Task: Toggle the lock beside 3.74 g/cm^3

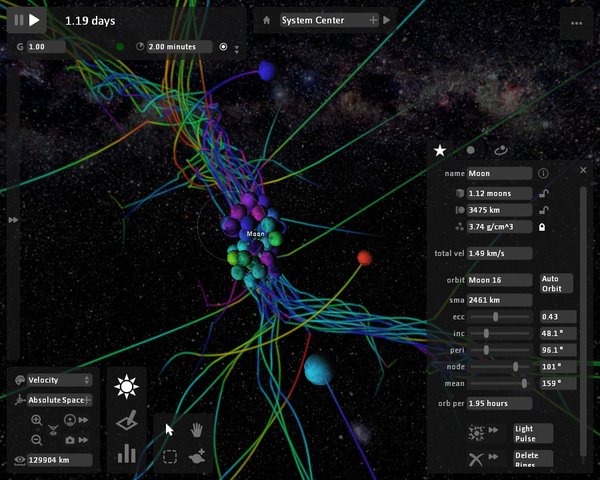Action: point(542,227)
